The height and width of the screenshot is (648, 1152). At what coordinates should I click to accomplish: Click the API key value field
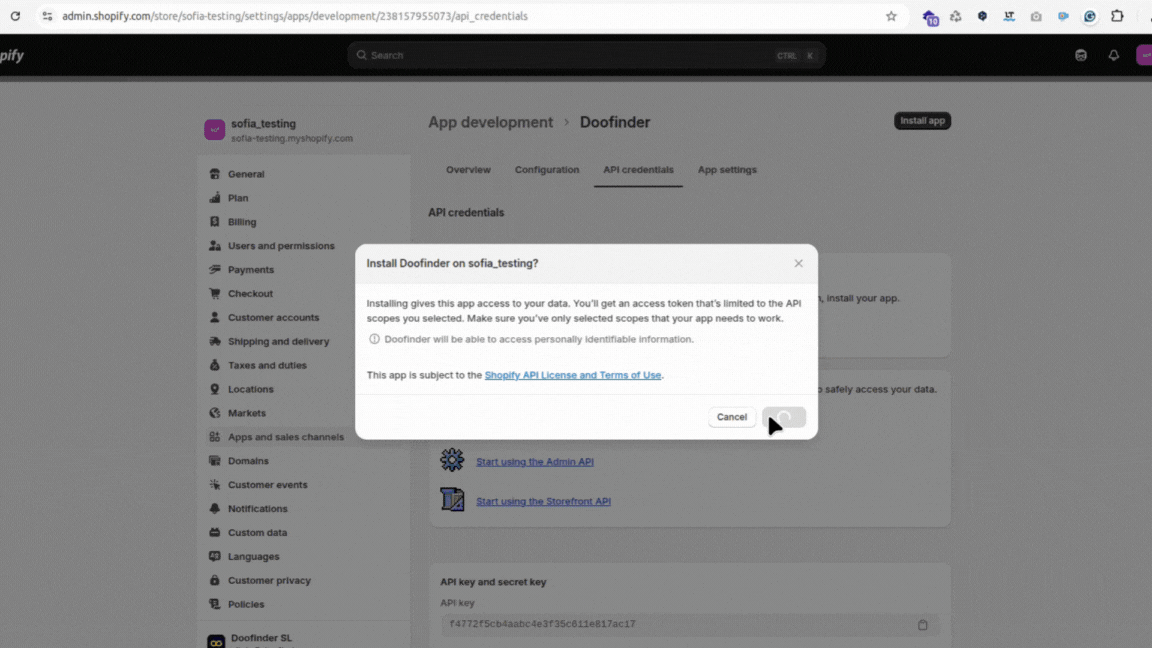[690, 624]
